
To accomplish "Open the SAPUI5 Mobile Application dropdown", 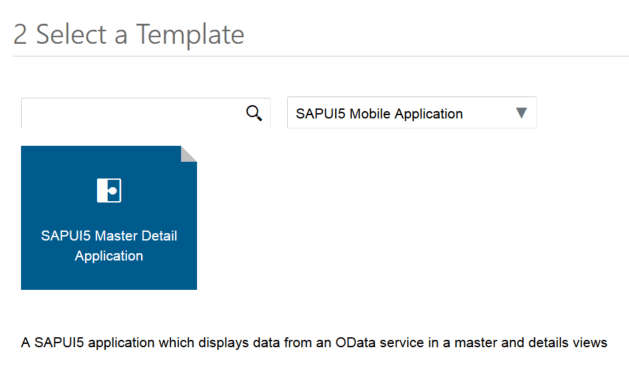I will pyautogui.click(x=412, y=113).
